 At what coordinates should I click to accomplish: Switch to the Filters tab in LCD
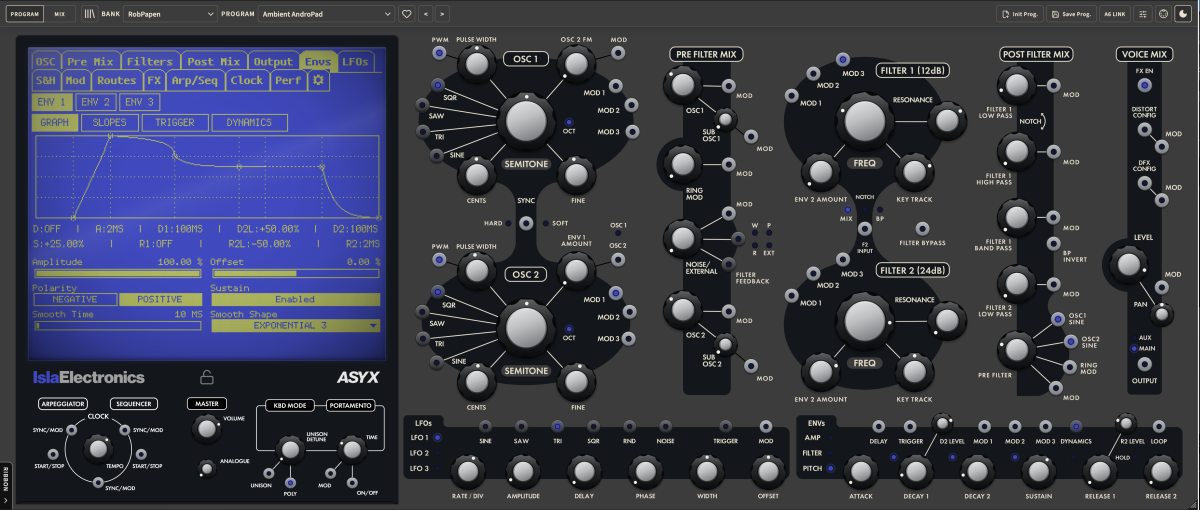150,62
